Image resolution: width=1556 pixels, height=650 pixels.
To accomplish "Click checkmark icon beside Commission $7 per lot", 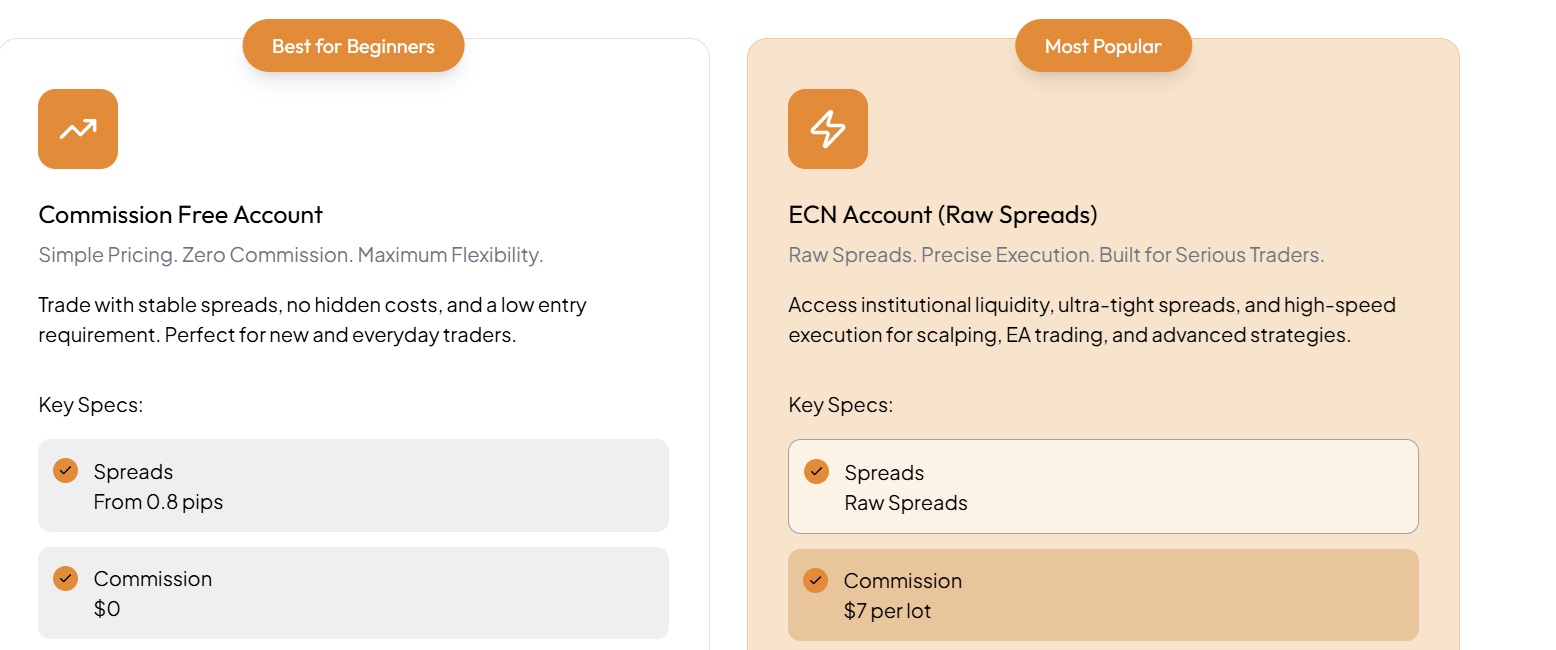I will point(816,579).
